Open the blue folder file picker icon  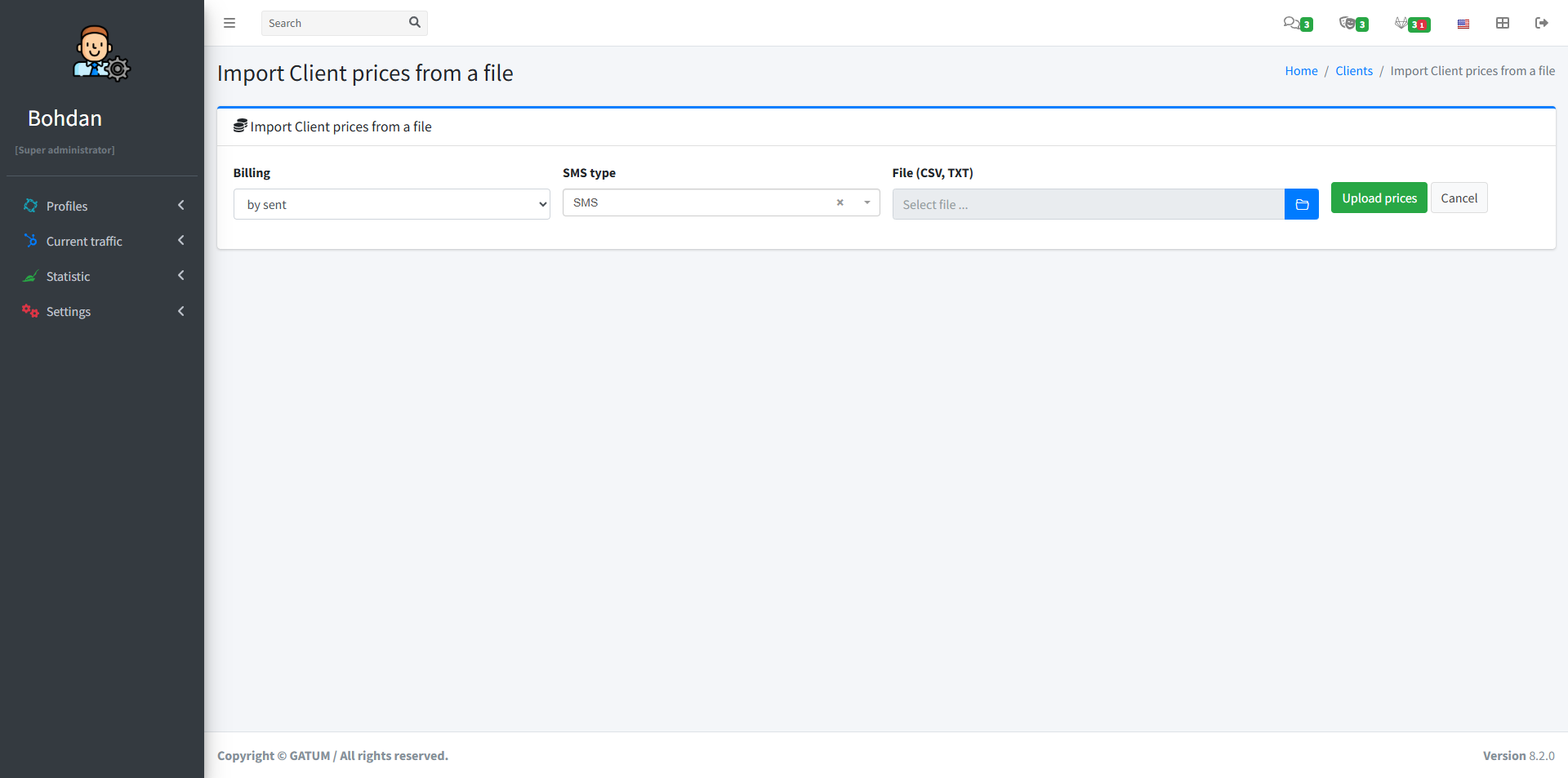tap(1302, 203)
